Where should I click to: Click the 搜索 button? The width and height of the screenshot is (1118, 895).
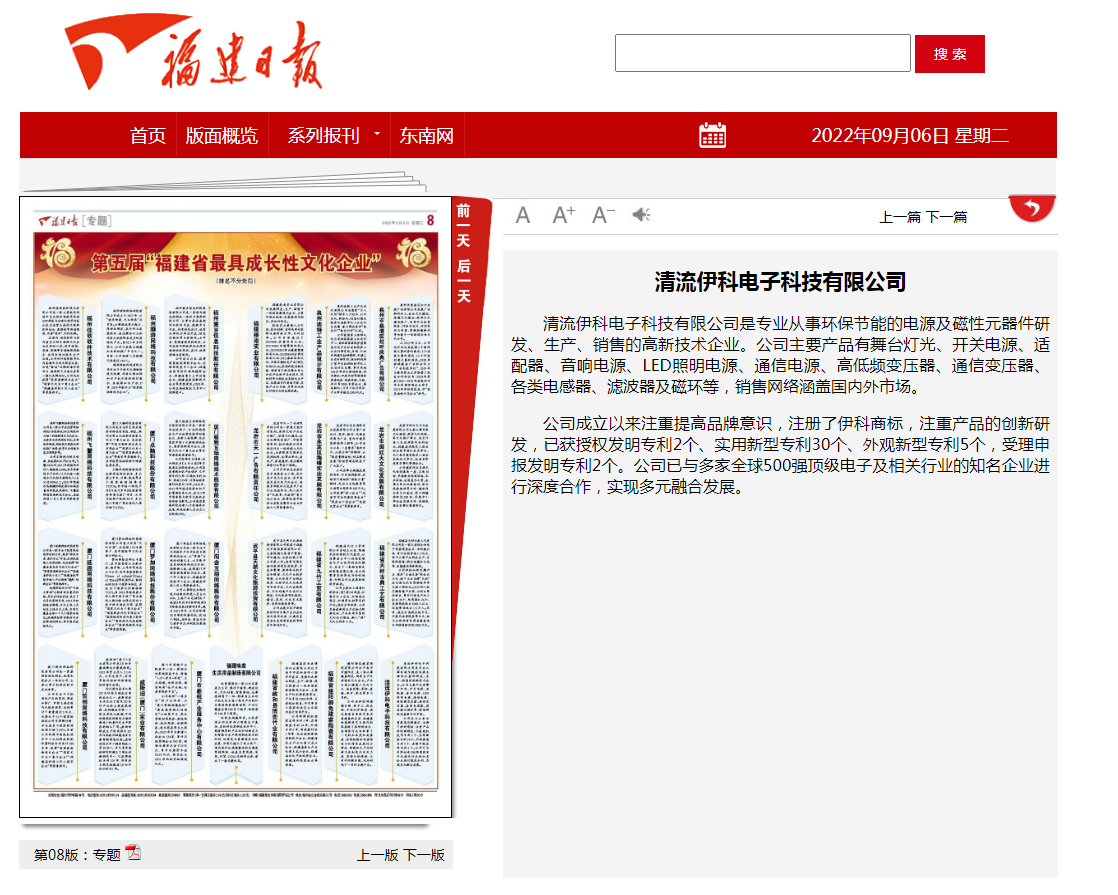[x=950, y=54]
